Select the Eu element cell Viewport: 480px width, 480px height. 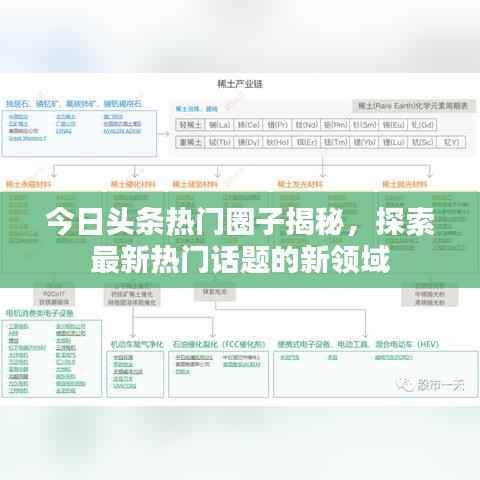click(393, 125)
